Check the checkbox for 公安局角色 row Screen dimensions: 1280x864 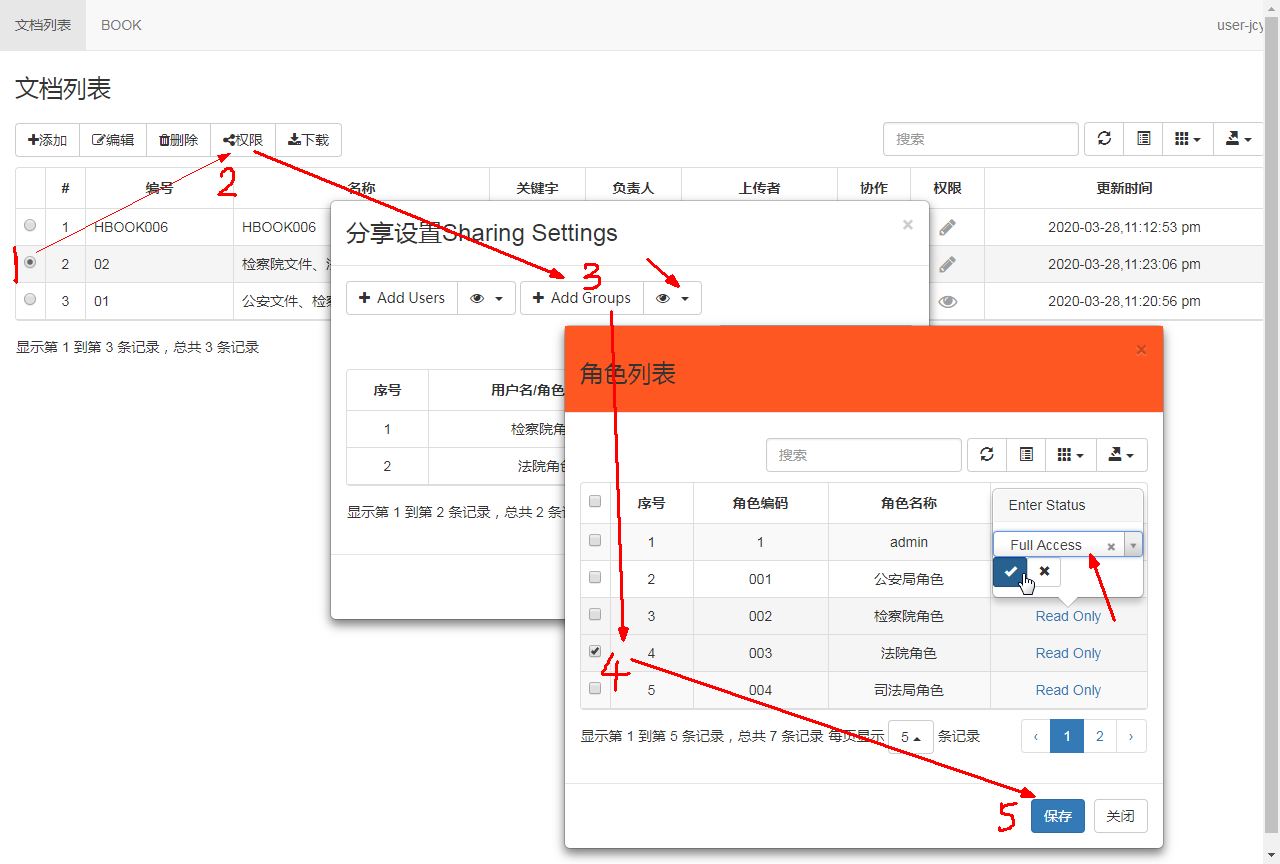click(x=595, y=577)
